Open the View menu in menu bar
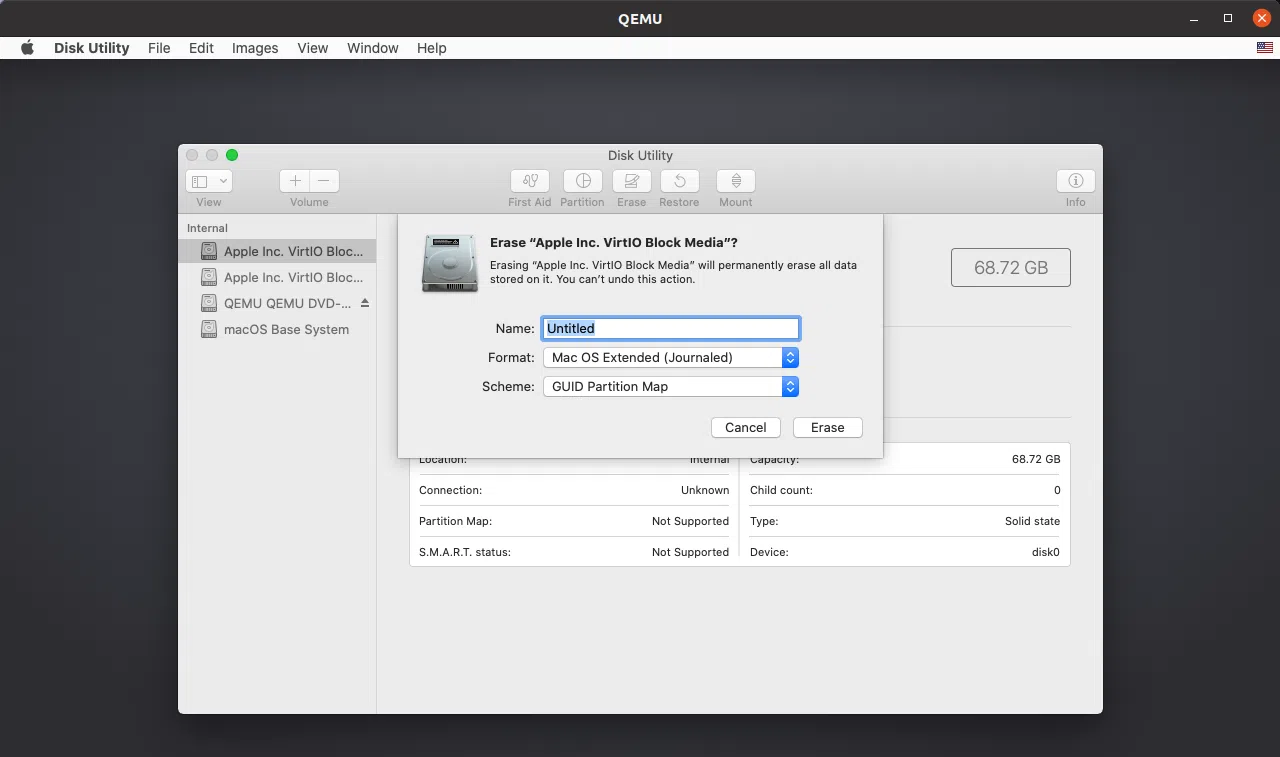 [x=312, y=48]
